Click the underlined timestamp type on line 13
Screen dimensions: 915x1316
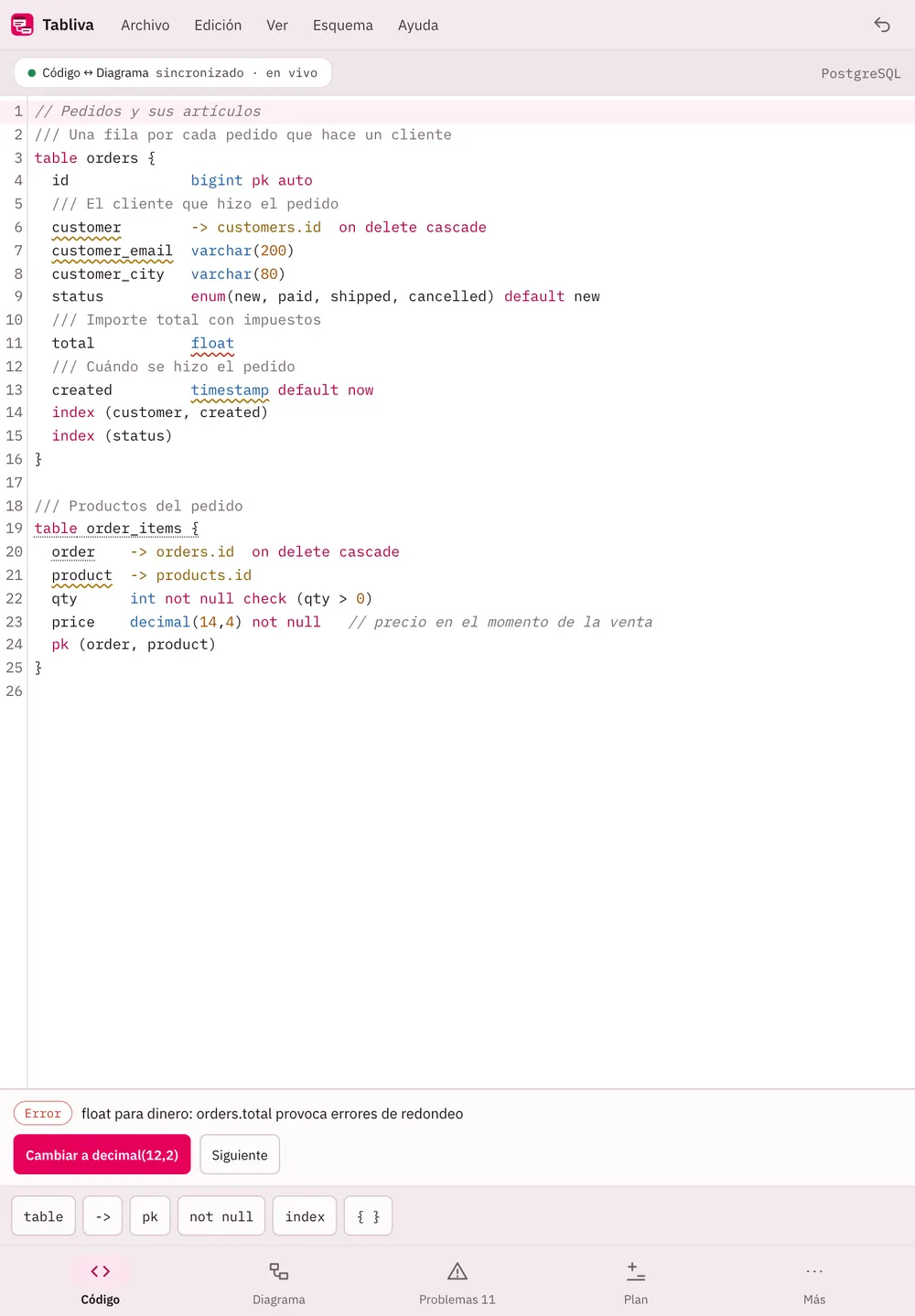pos(230,391)
